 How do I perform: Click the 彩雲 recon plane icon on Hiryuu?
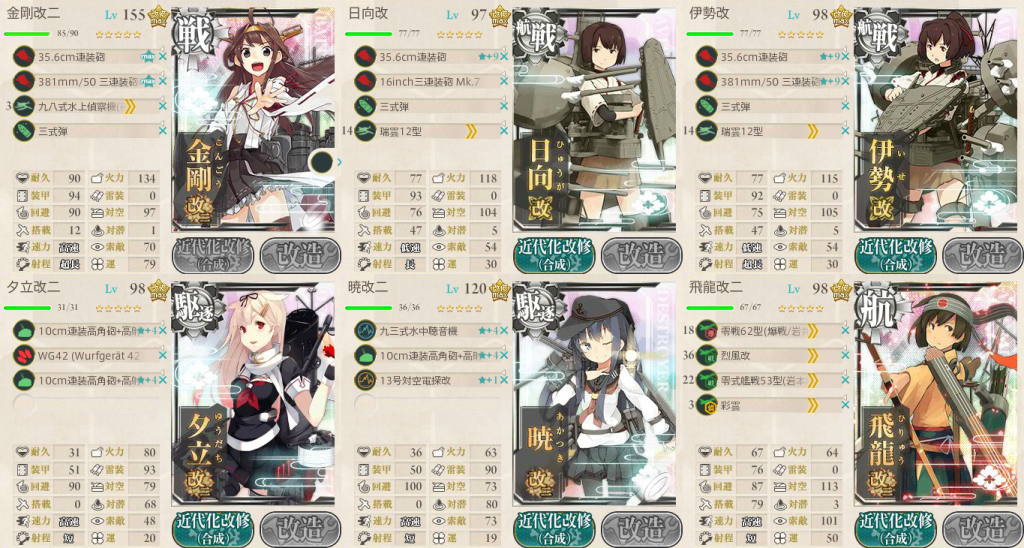pyautogui.click(x=707, y=406)
